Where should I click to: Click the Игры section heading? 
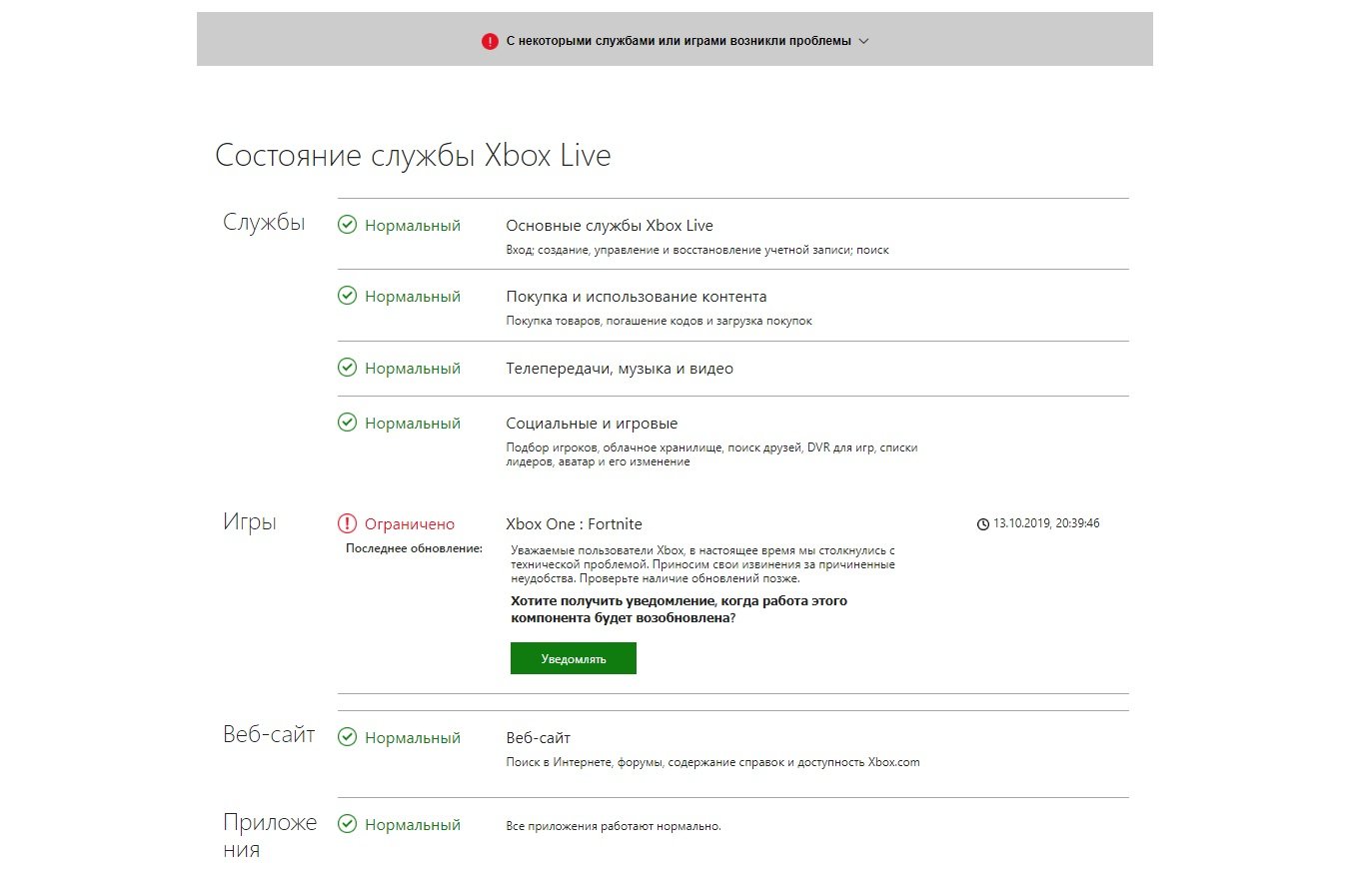coord(250,522)
